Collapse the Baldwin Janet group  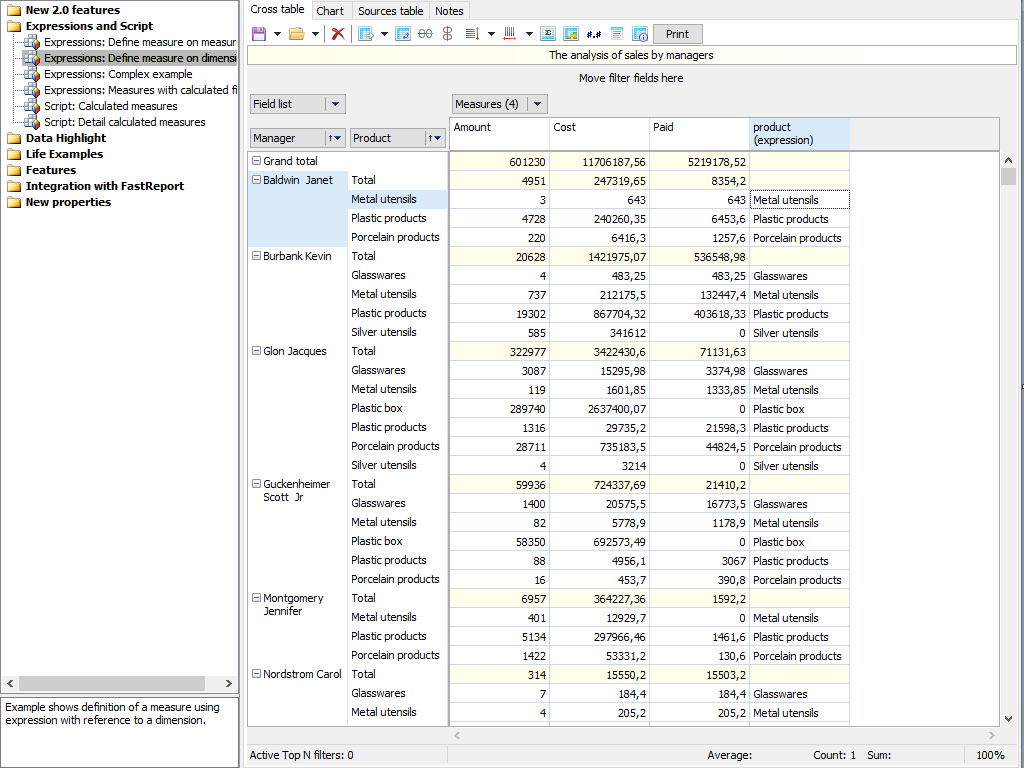[256, 180]
